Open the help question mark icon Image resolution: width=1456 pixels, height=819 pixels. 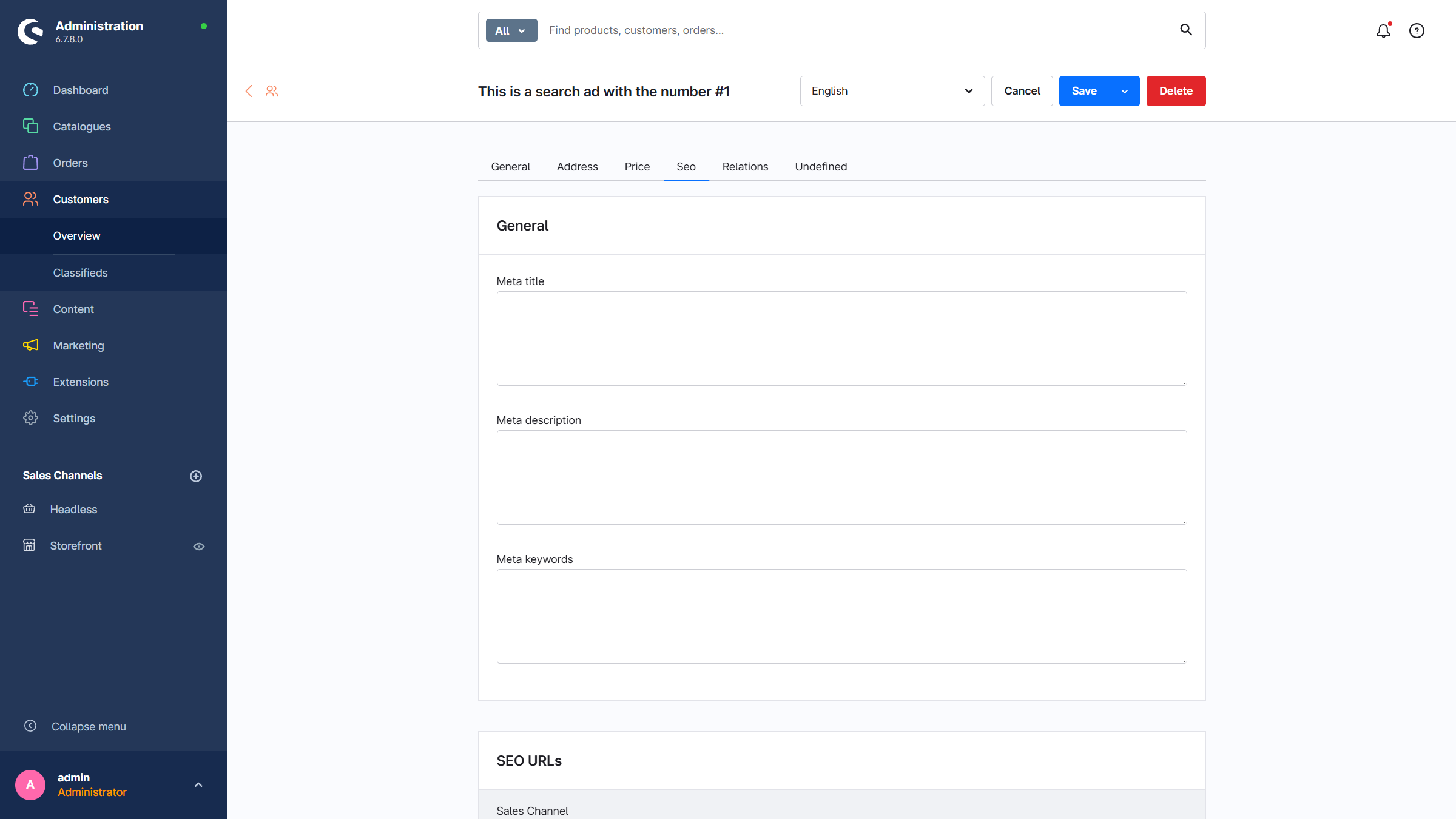(1417, 31)
